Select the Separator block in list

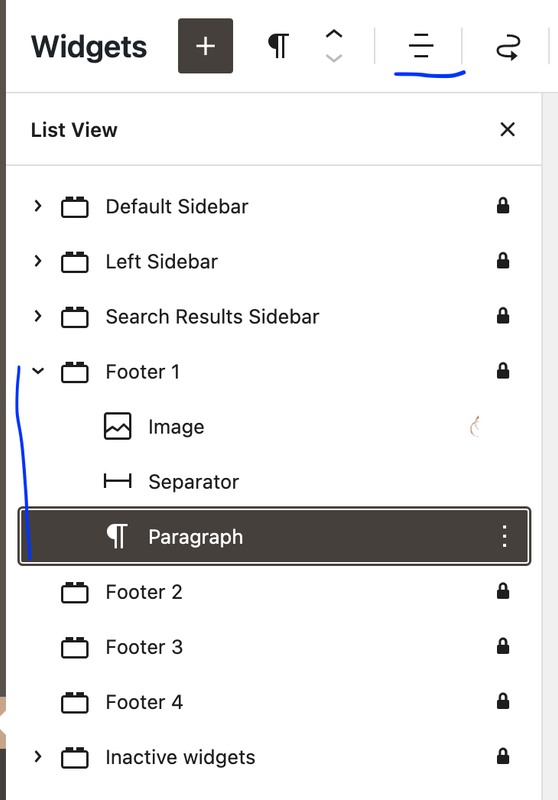274,482
